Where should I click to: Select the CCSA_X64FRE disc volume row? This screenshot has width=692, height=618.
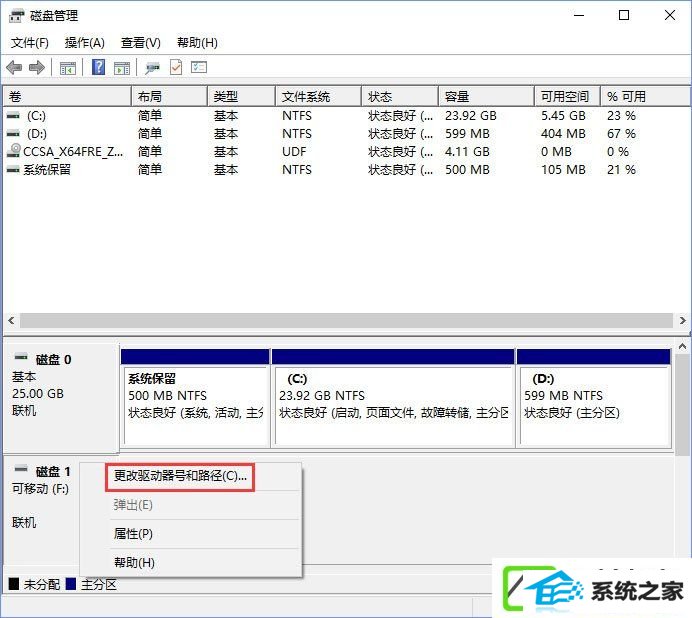[x=344, y=151]
